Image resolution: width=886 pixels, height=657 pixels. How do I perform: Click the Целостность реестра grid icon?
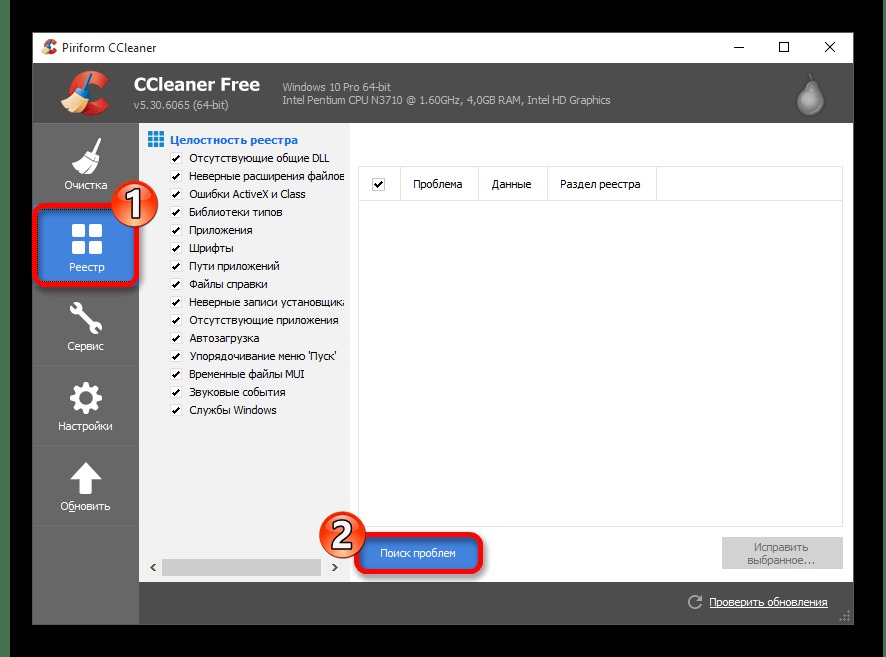point(155,140)
